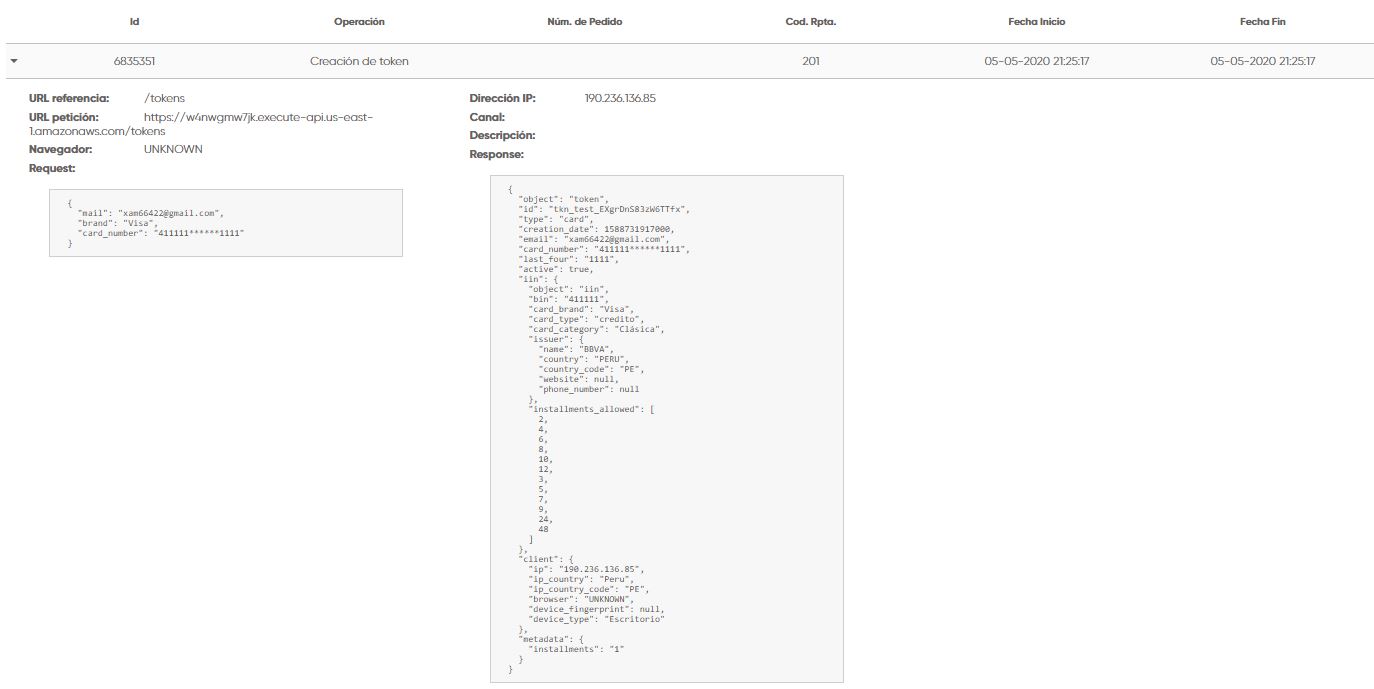This screenshot has height=689, width=1374.
Task: Click the UNKNOWN browser value
Action: coord(173,149)
